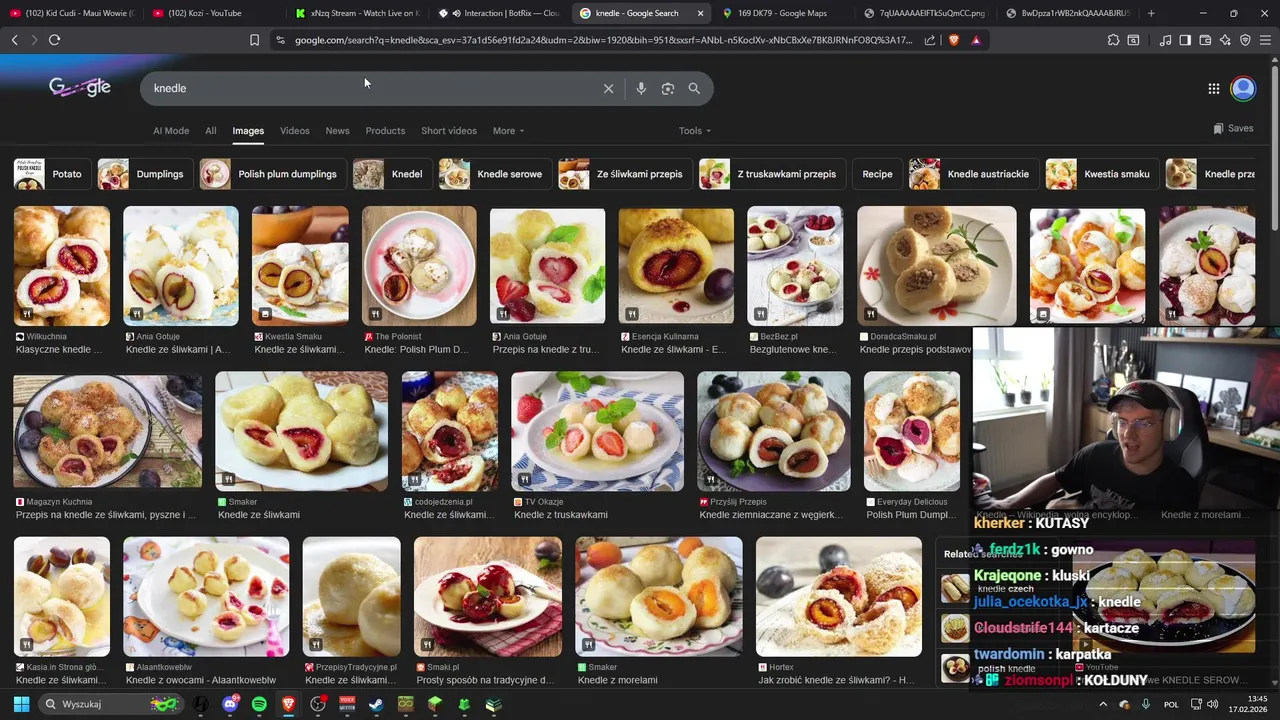The width and height of the screenshot is (1280, 720).
Task: Open the TV Okazje Knedle z truskawkami image
Action: click(597, 431)
